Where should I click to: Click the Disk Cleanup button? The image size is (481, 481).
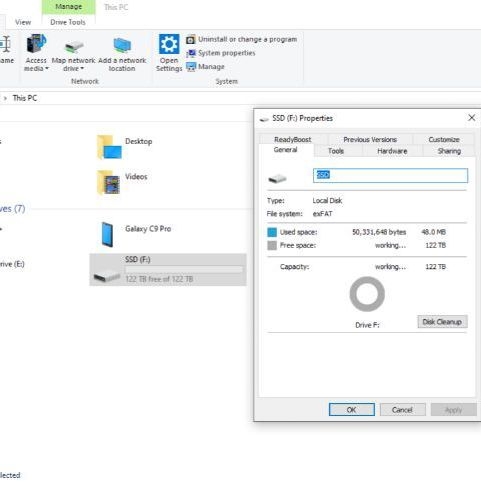point(442,322)
